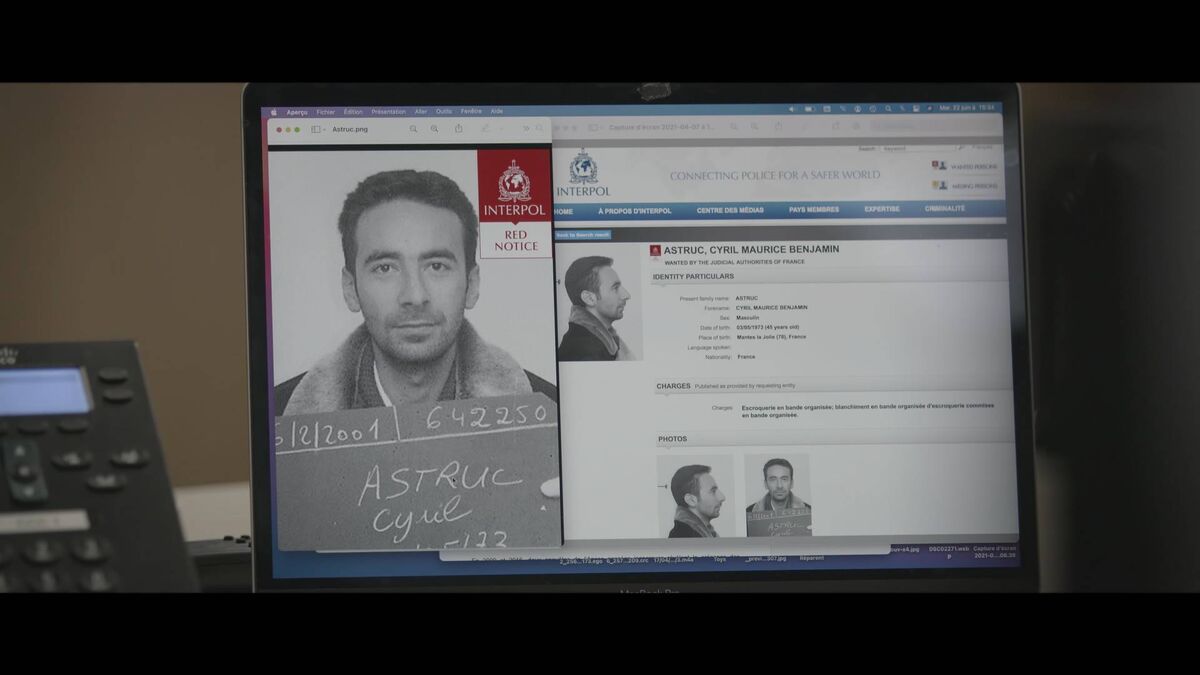The height and width of the screenshot is (675, 1200).
Task: Select the Centre des Médias tab
Action: (729, 210)
